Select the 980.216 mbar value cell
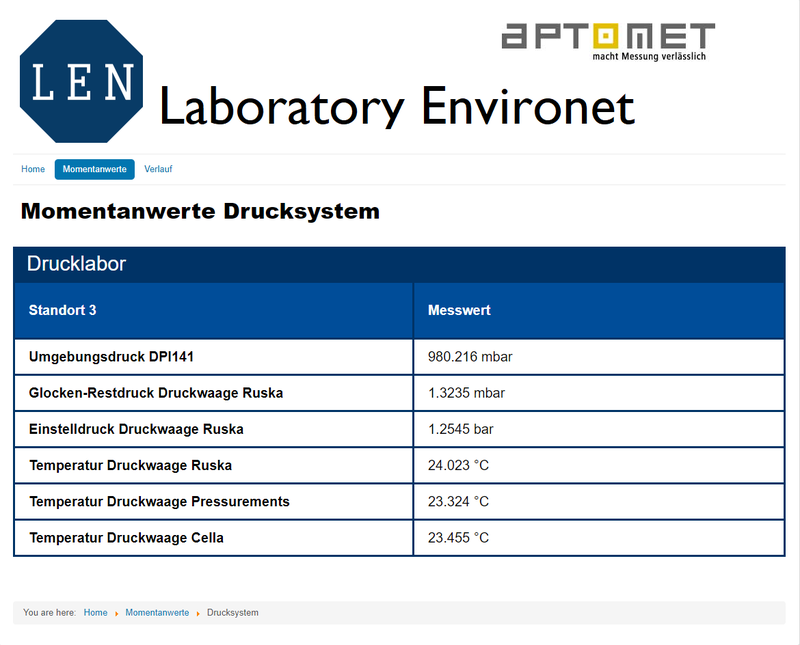This screenshot has height=645, width=800. (x=470, y=357)
